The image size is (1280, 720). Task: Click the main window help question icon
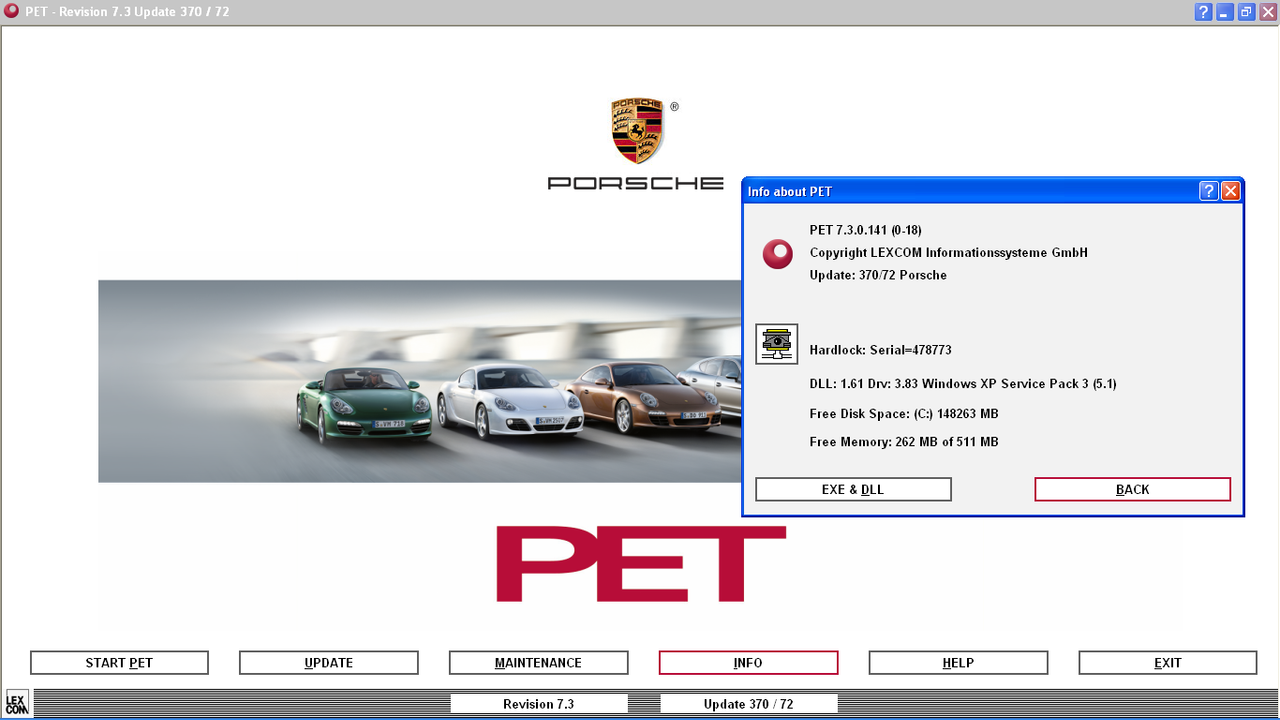coord(1204,12)
